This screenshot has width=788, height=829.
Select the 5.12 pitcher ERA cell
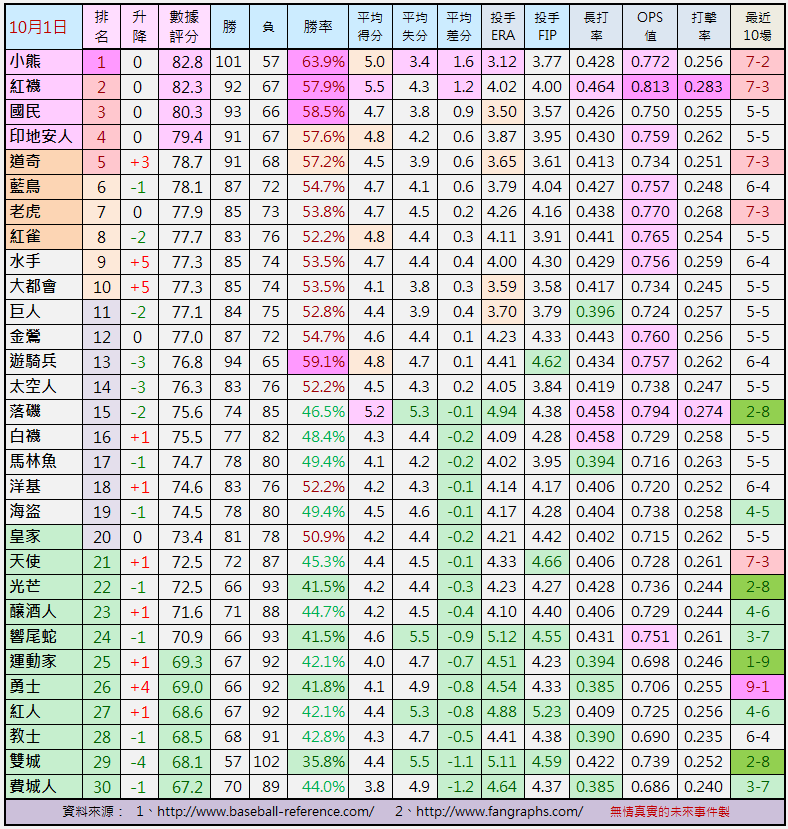coord(503,637)
